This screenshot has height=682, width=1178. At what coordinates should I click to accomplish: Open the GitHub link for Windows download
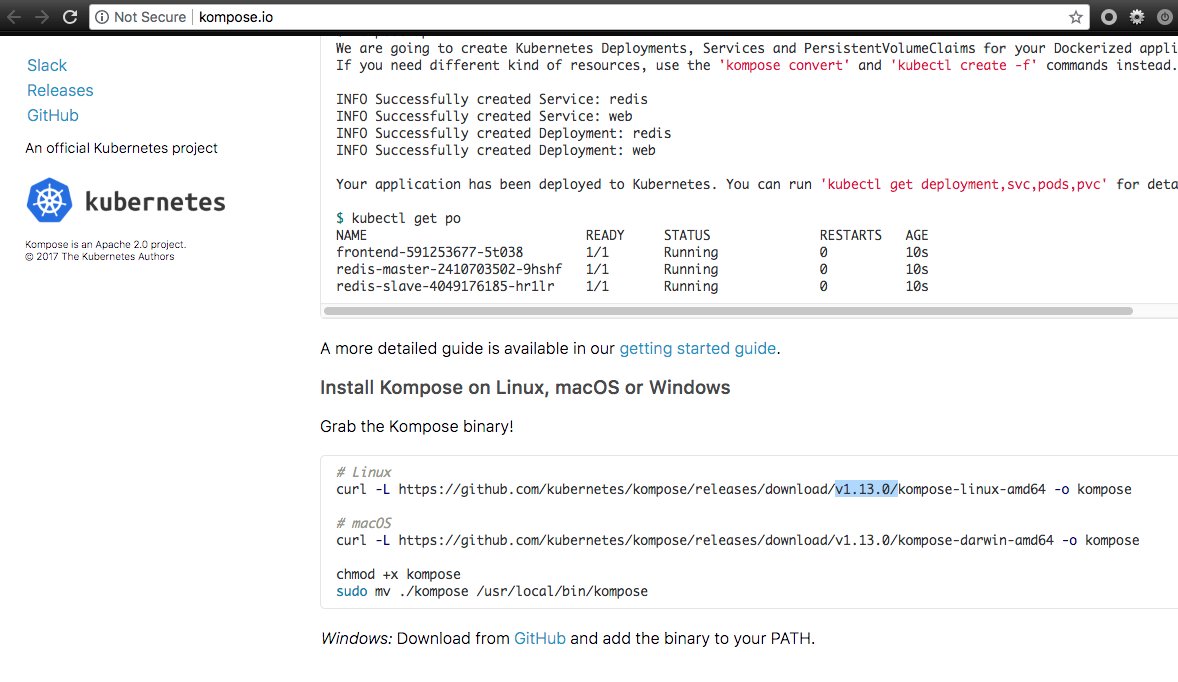point(539,638)
